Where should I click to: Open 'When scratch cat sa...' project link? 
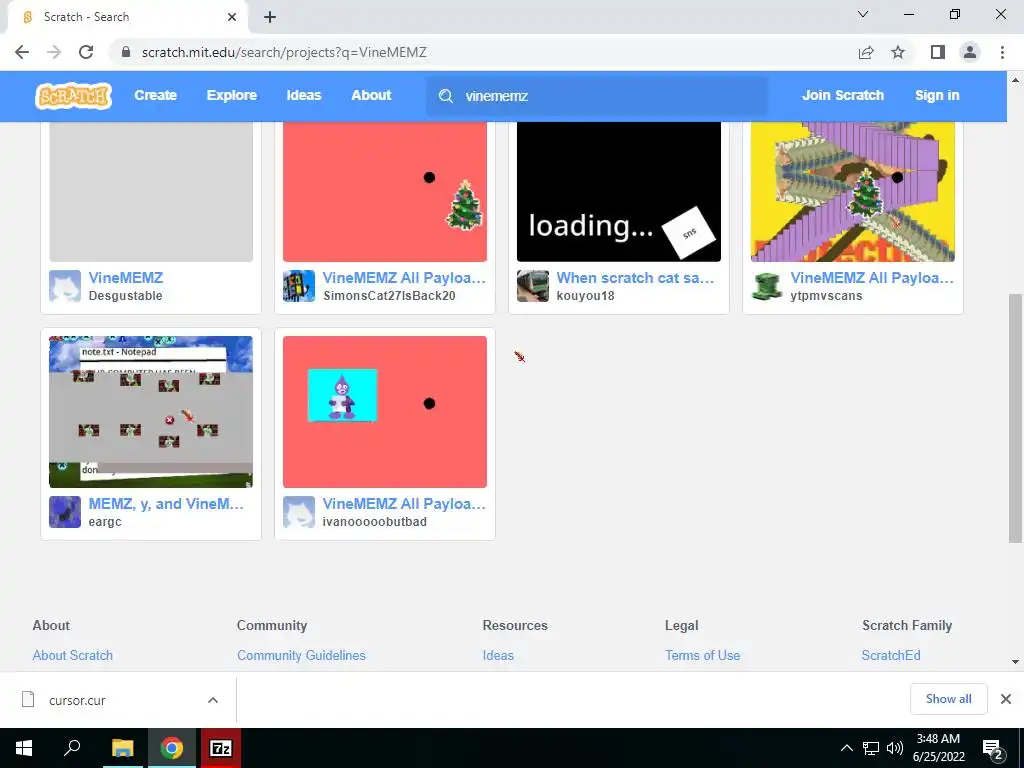[x=635, y=278]
